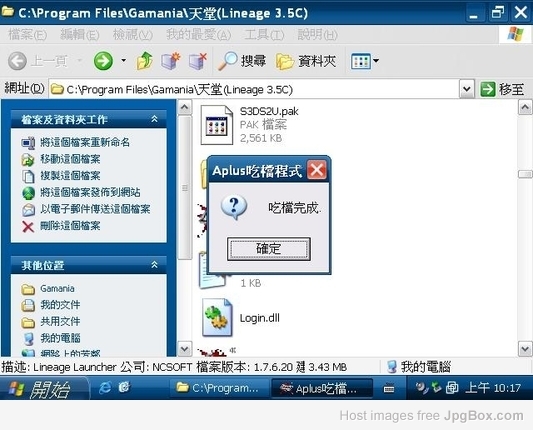Select the Login.dll file icon
The height and width of the screenshot is (430, 533).
[217, 317]
